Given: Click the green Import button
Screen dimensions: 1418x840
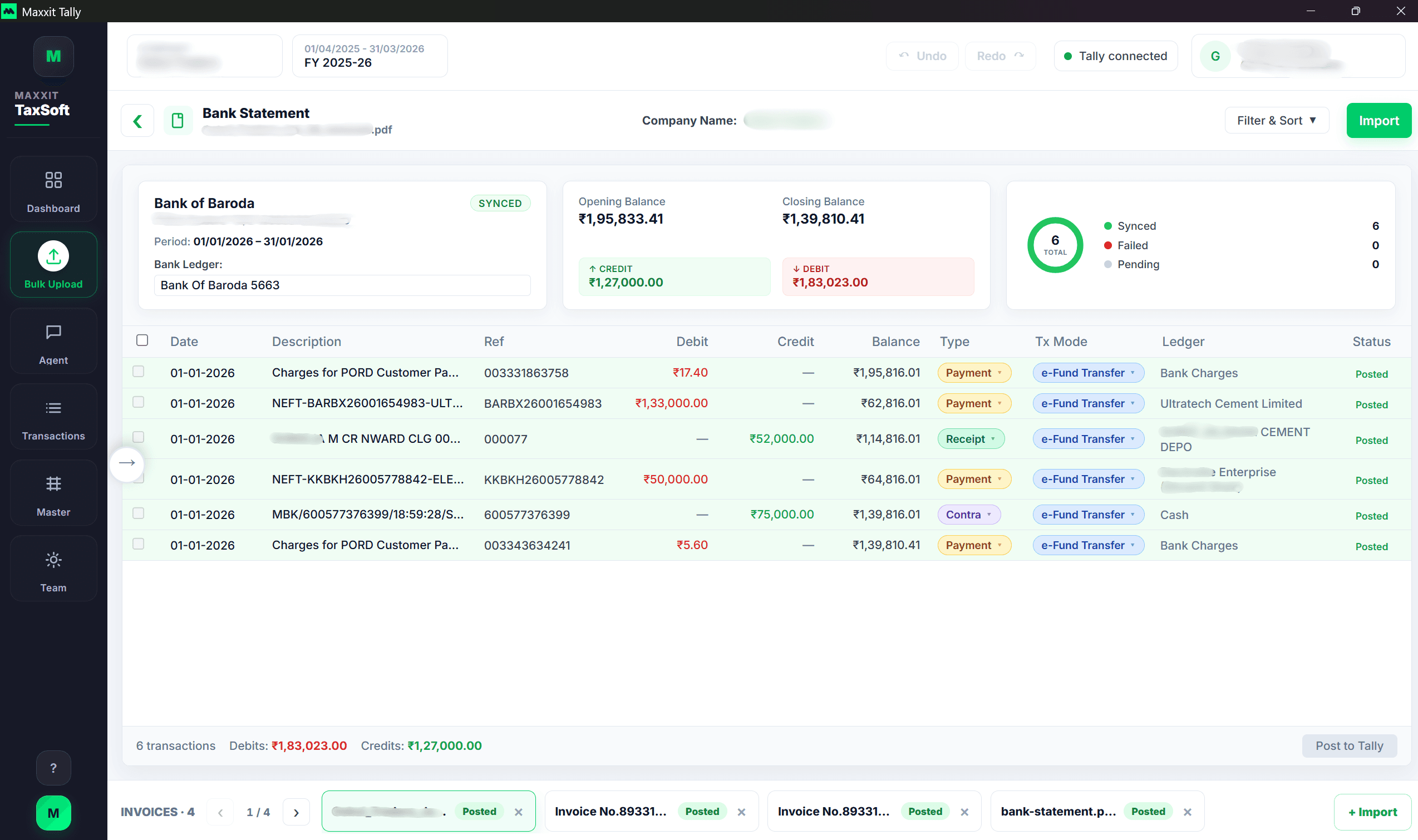Looking at the screenshot, I should (1378, 121).
